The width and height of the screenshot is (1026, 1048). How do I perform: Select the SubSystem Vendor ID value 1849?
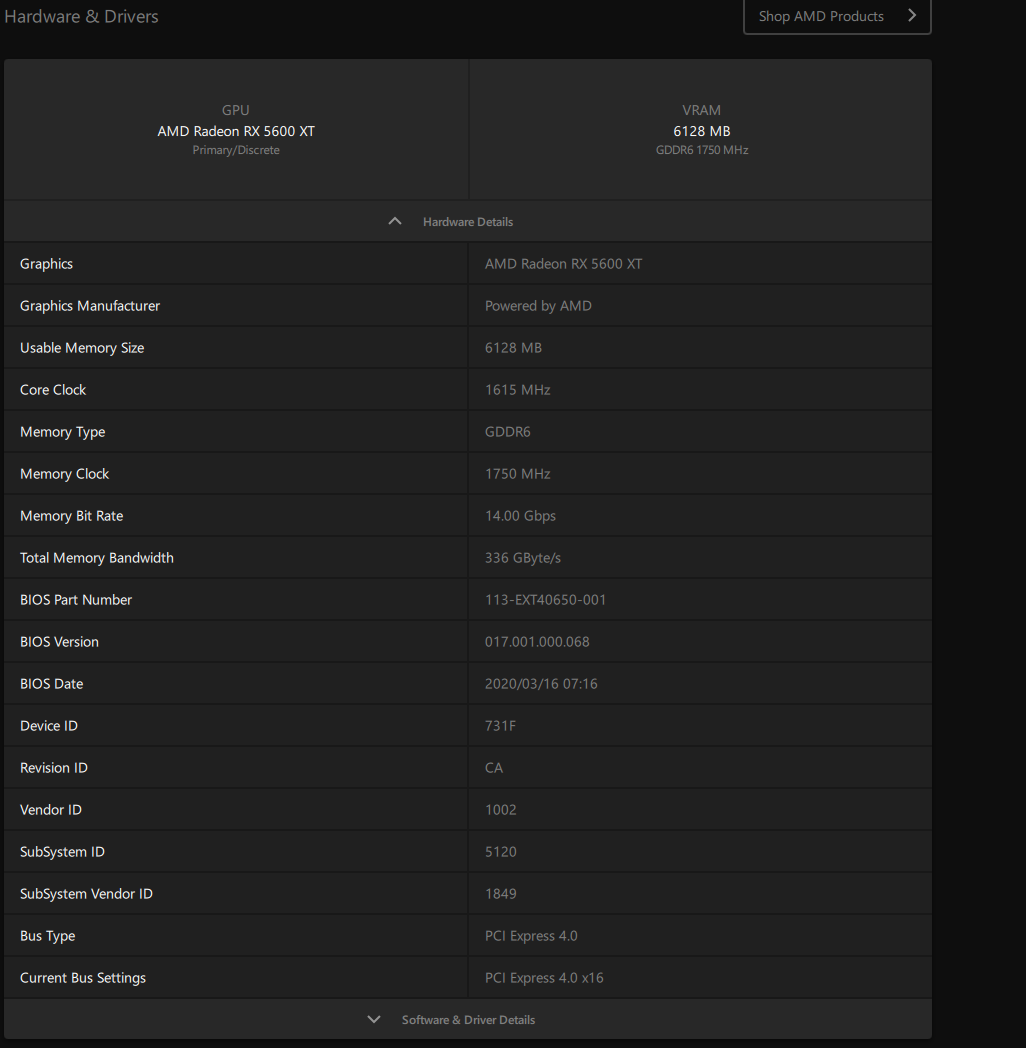[501, 894]
